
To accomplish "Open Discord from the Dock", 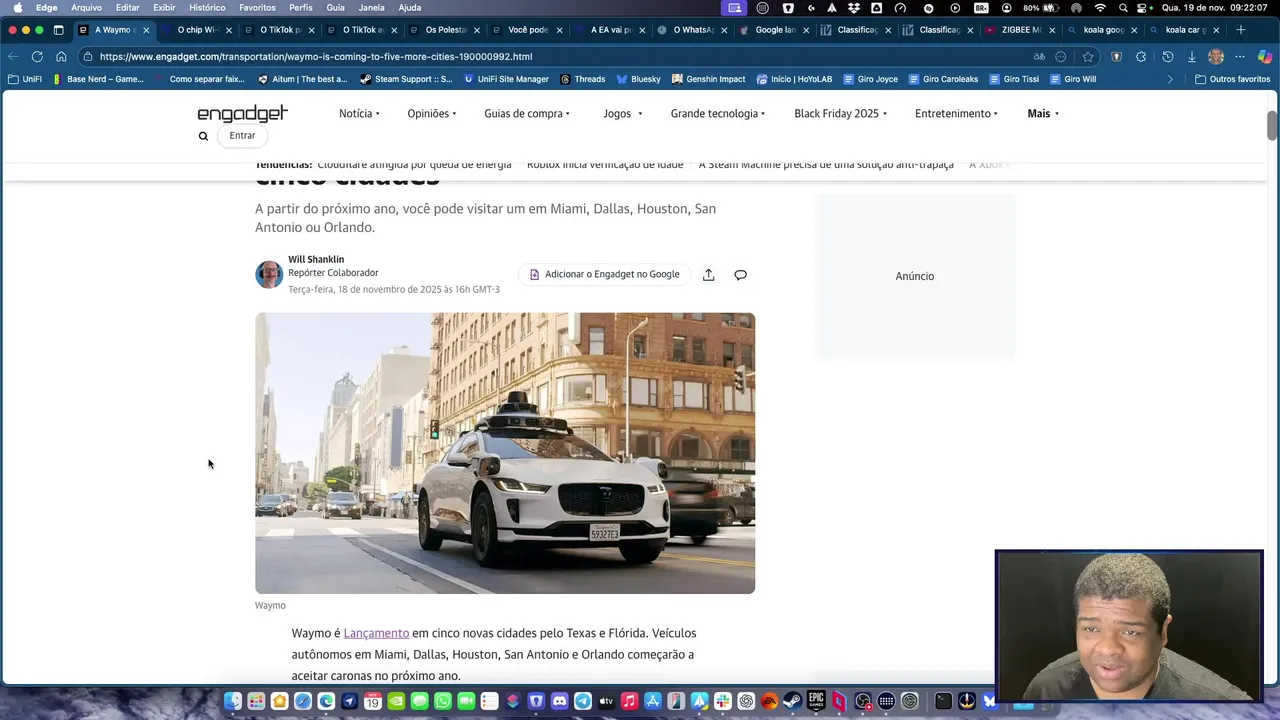I will pos(559,701).
